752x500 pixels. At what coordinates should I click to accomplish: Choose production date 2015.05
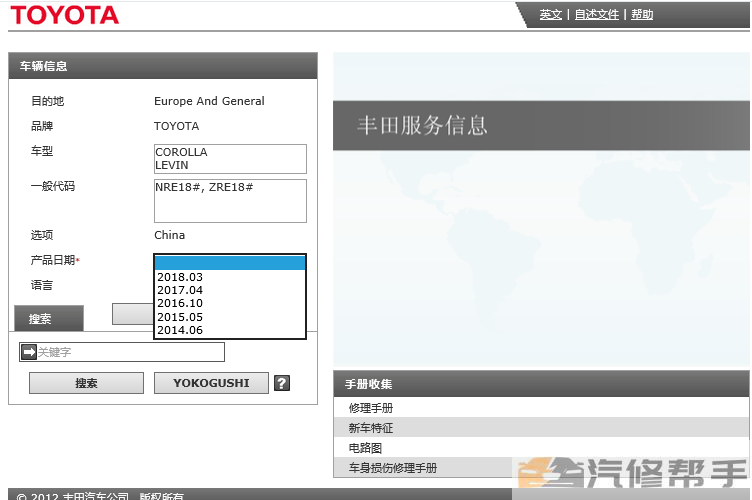(230, 317)
